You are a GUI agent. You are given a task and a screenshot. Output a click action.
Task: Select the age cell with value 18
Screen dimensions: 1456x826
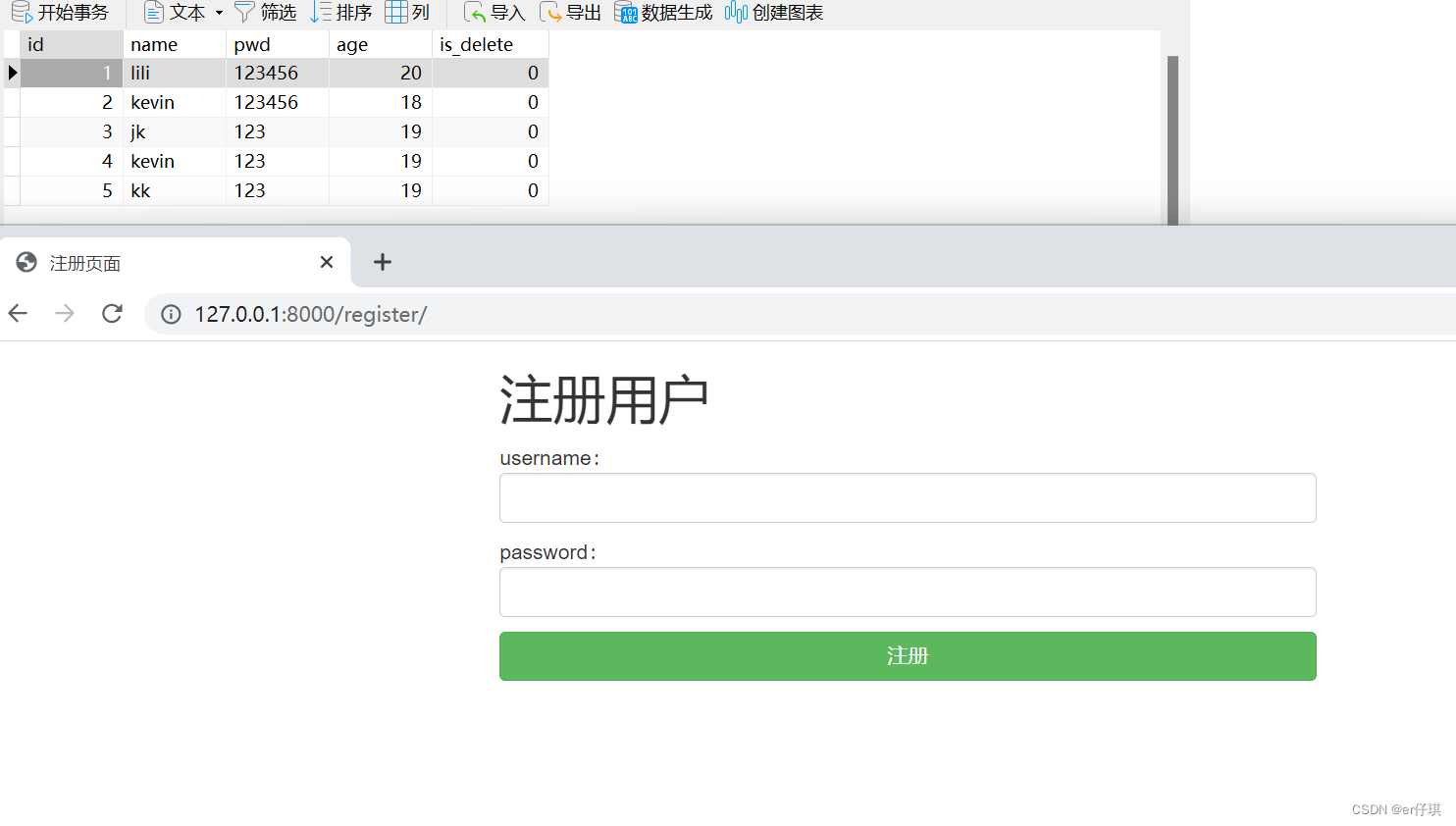coord(381,102)
